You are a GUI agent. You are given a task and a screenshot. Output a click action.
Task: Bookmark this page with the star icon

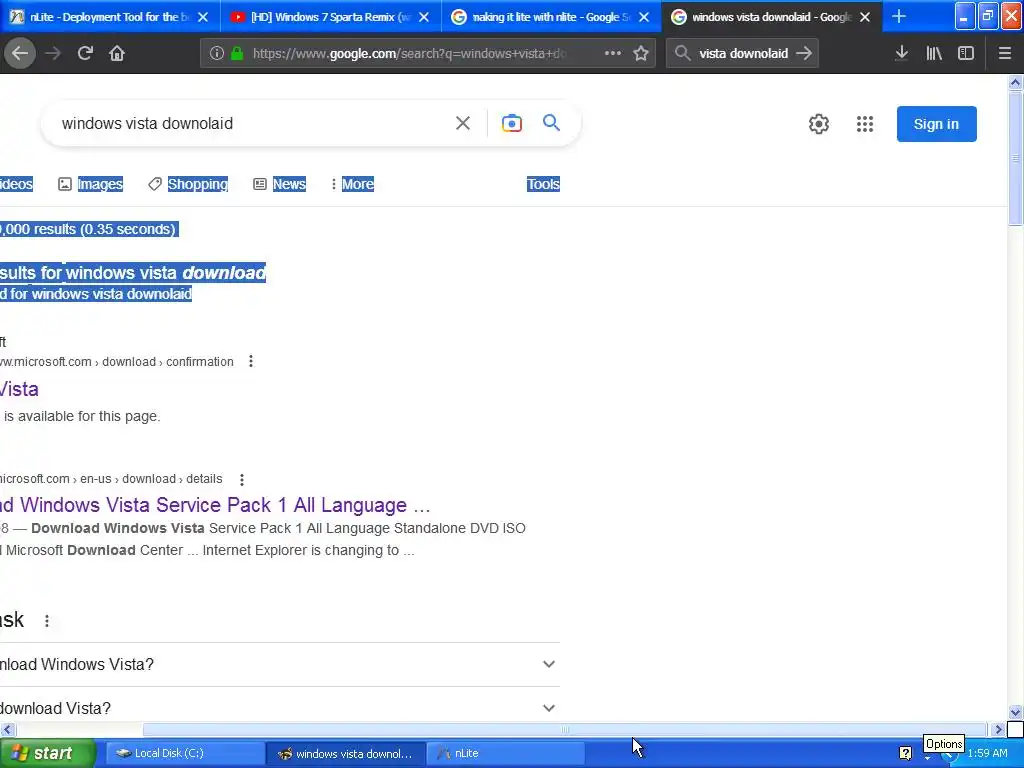[x=641, y=54]
